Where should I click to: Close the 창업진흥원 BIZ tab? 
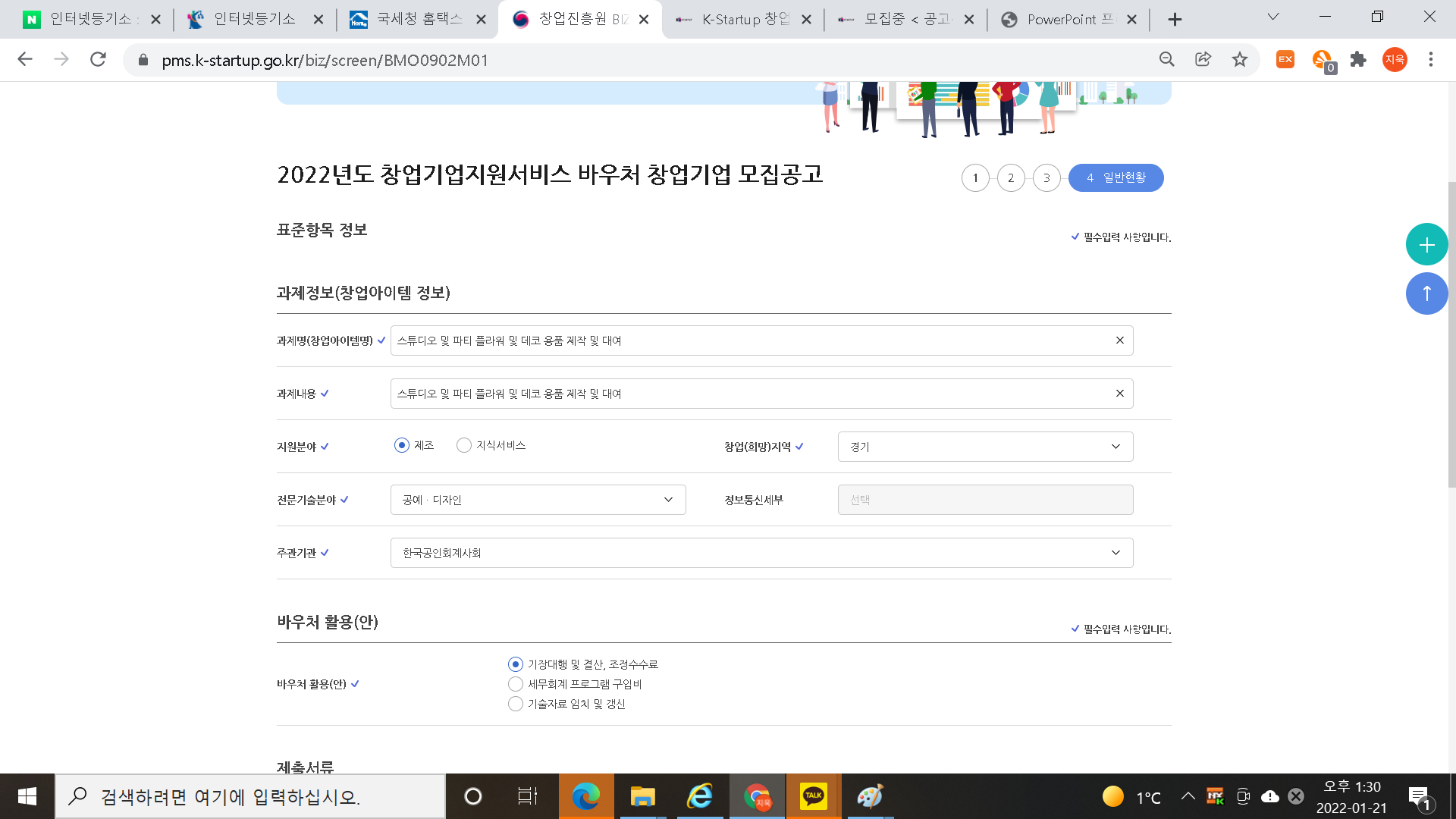click(x=644, y=20)
